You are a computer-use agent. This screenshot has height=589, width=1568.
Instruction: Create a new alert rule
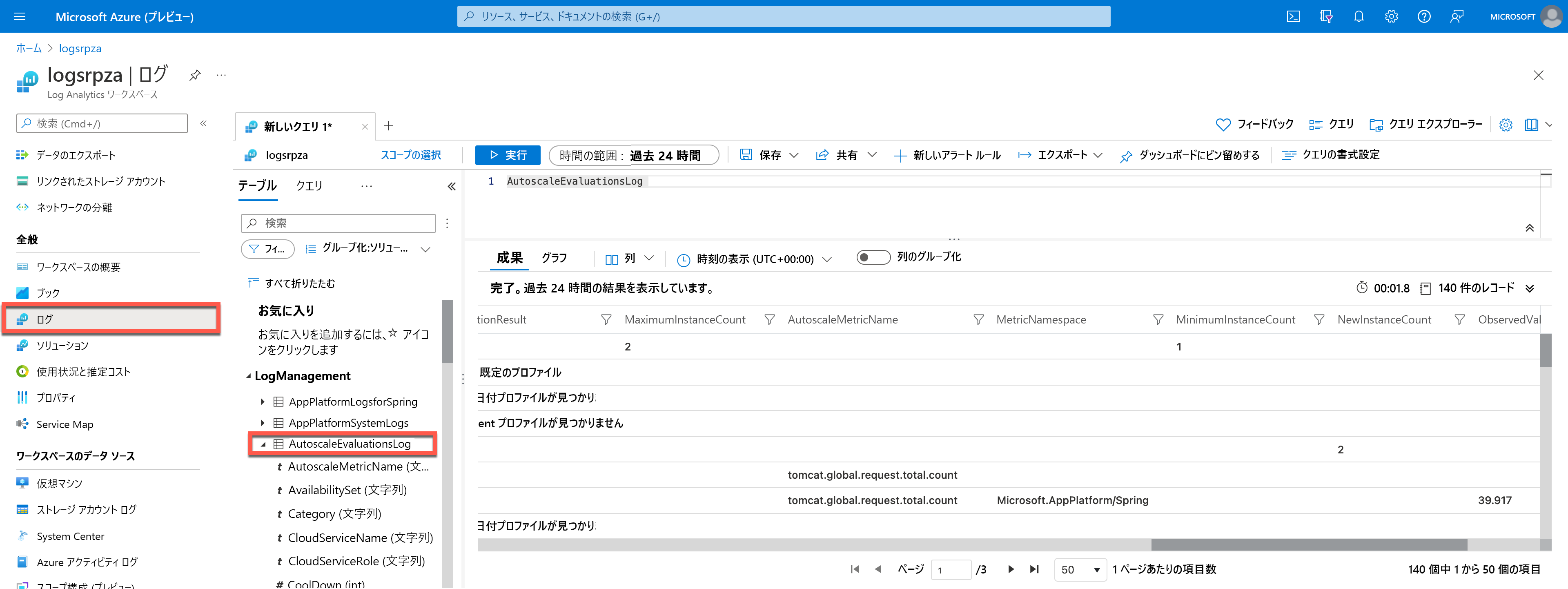(947, 155)
